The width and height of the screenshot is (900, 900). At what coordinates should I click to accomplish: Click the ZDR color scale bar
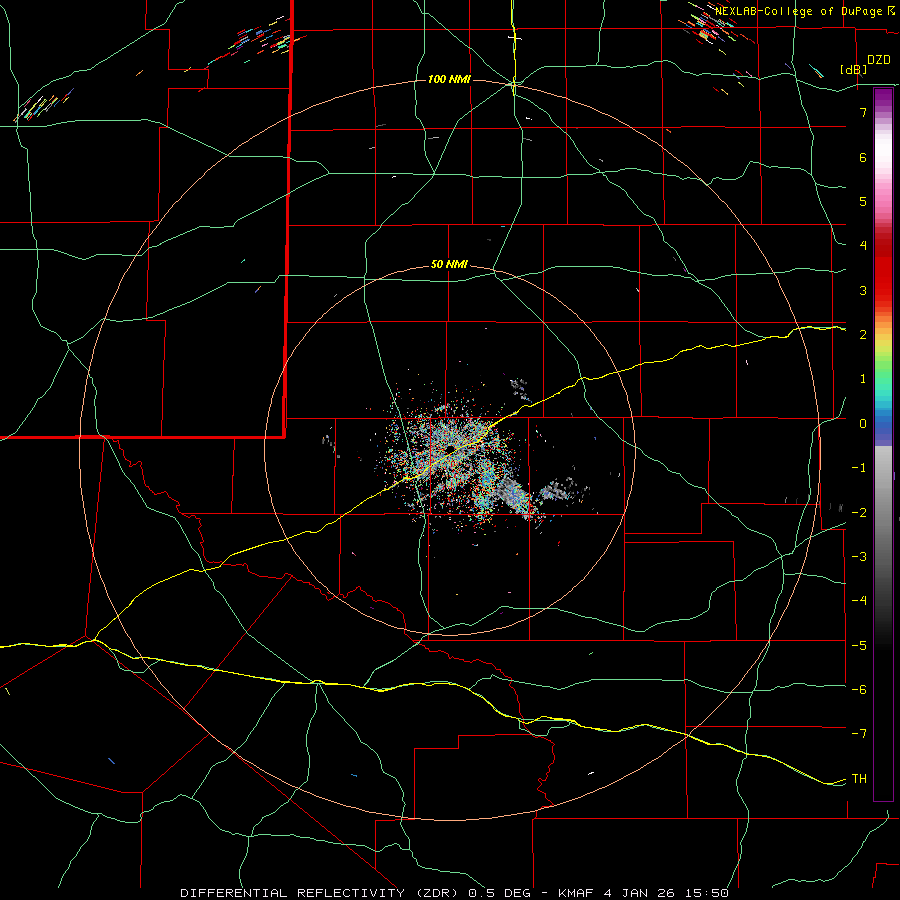click(x=883, y=444)
